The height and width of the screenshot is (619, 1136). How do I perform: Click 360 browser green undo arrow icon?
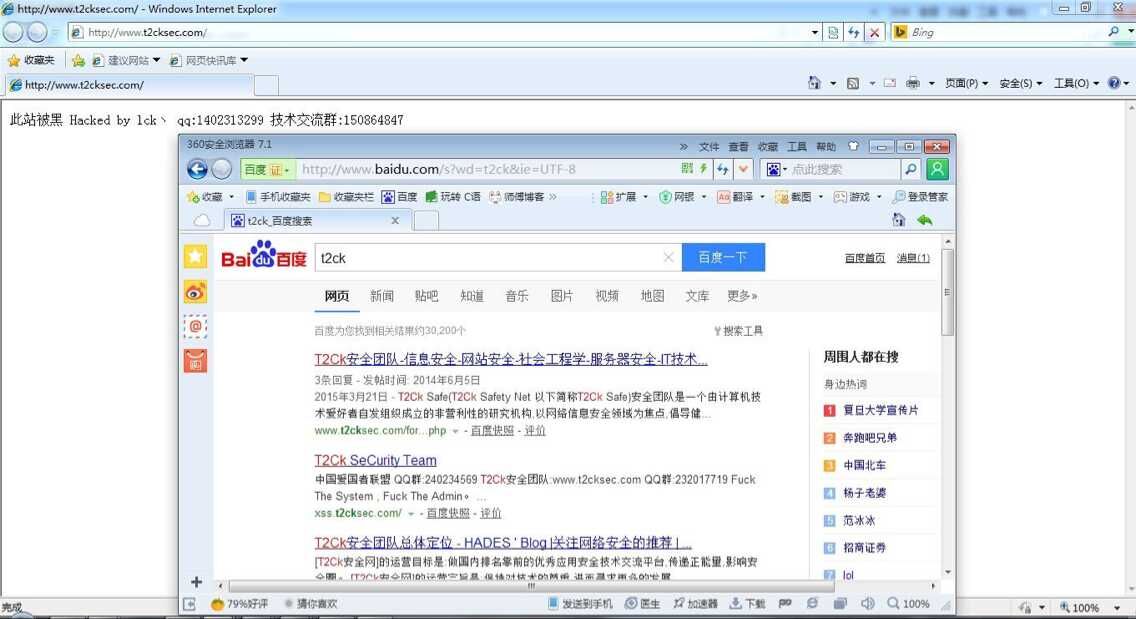coord(924,220)
